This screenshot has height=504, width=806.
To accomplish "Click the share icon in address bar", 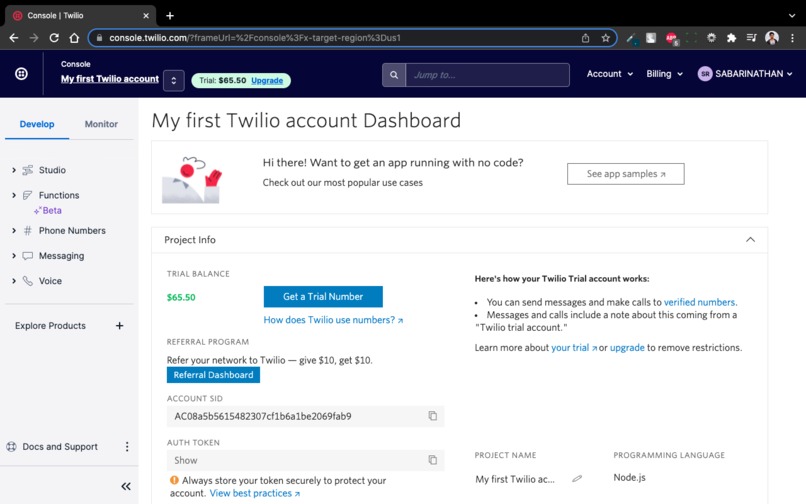I will click(x=585, y=38).
